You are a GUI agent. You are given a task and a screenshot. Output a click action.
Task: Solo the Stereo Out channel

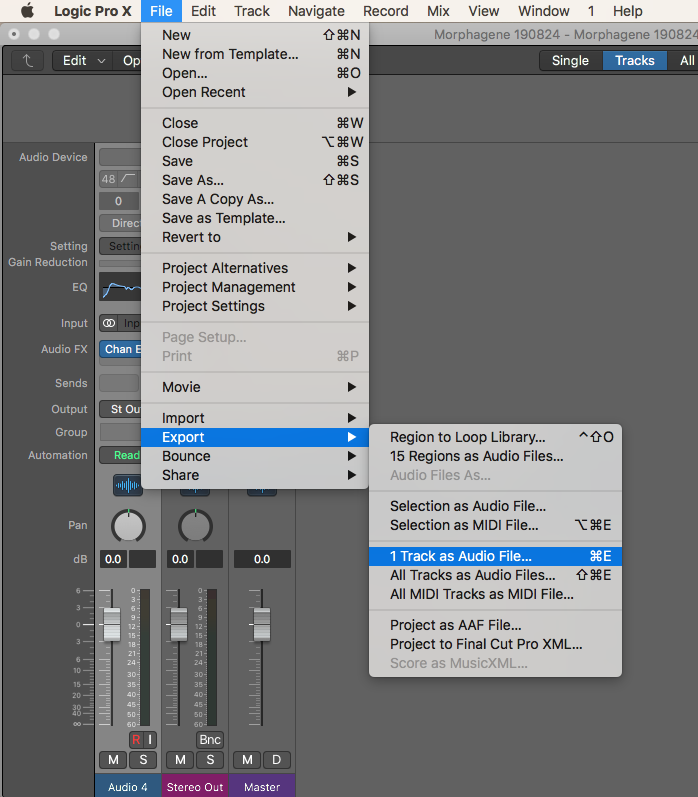pos(210,760)
